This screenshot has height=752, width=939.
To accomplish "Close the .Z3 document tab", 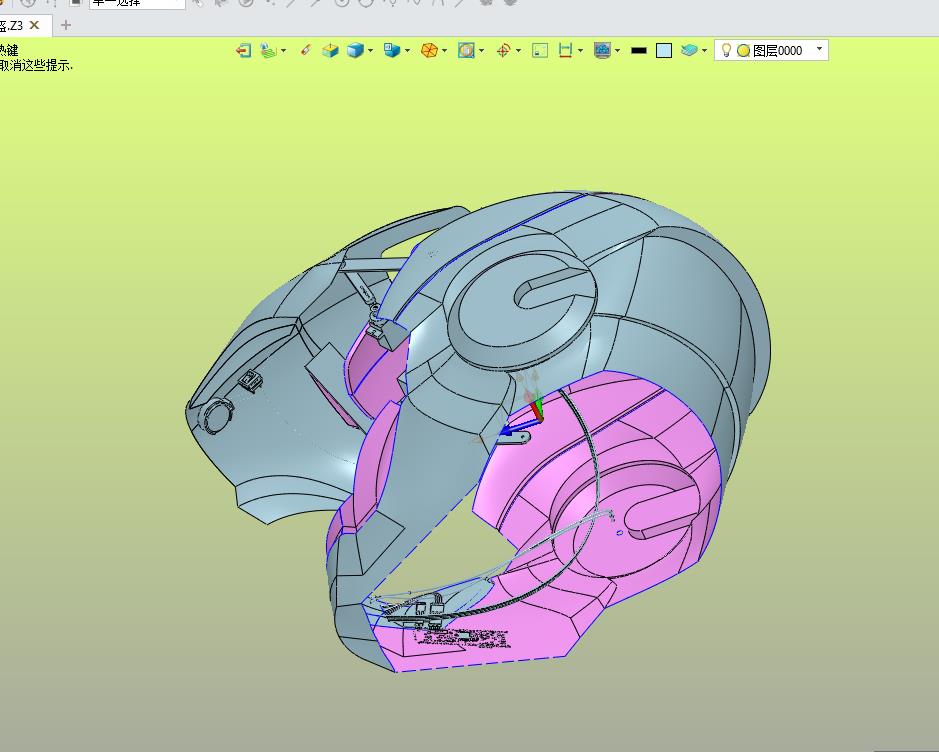I will pos(35,25).
